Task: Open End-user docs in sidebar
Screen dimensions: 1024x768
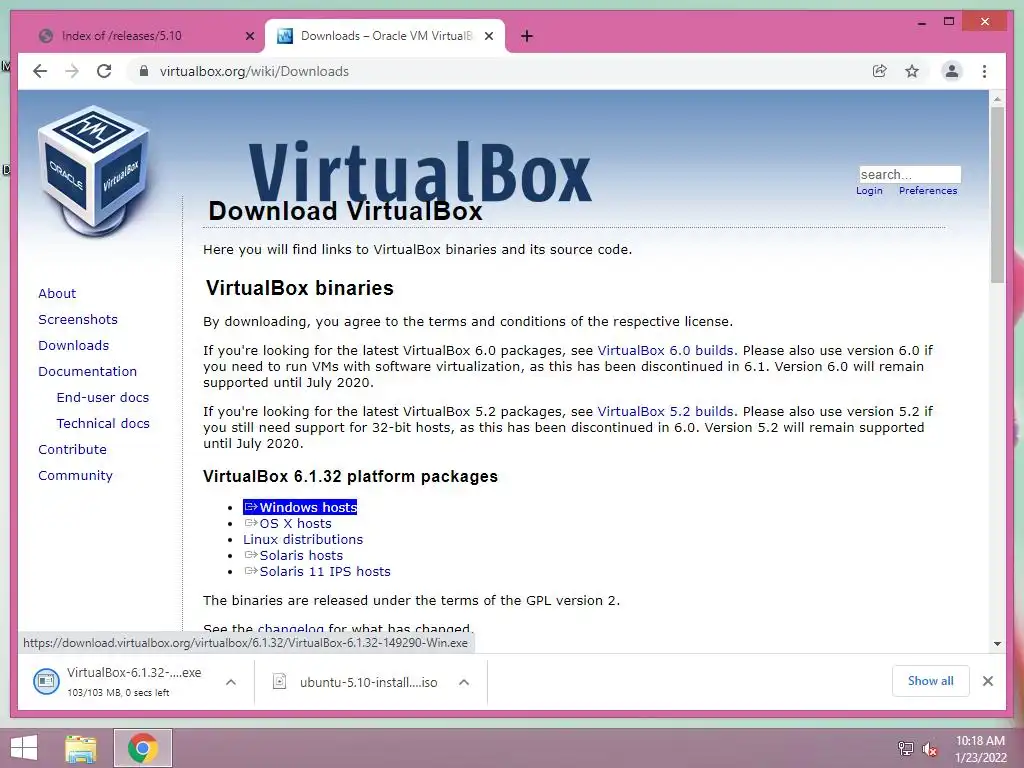Action: [103, 398]
